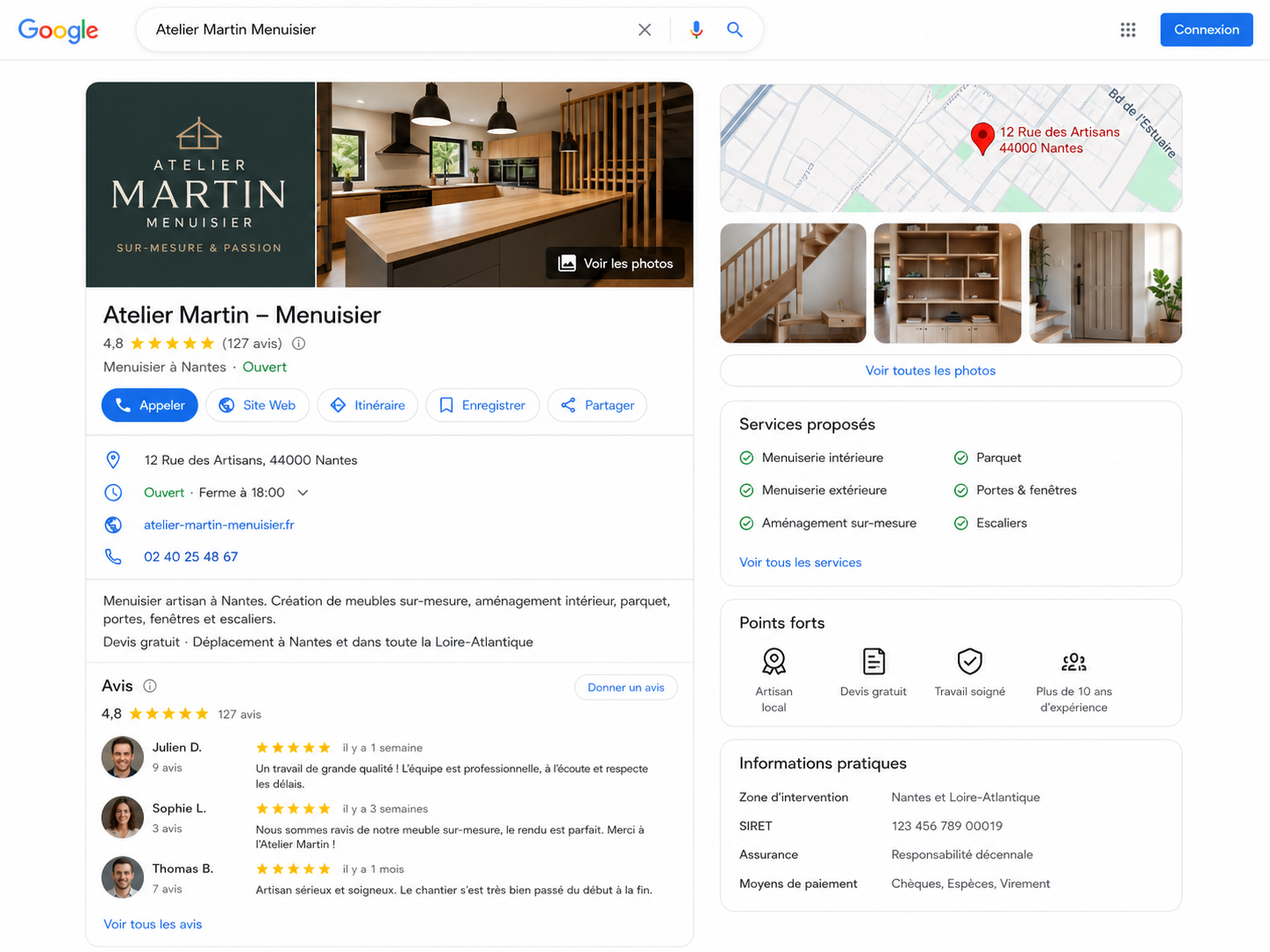Open the atelier-martin-menuisier.fr link
The height and width of the screenshot is (952, 1270).
click(x=219, y=525)
